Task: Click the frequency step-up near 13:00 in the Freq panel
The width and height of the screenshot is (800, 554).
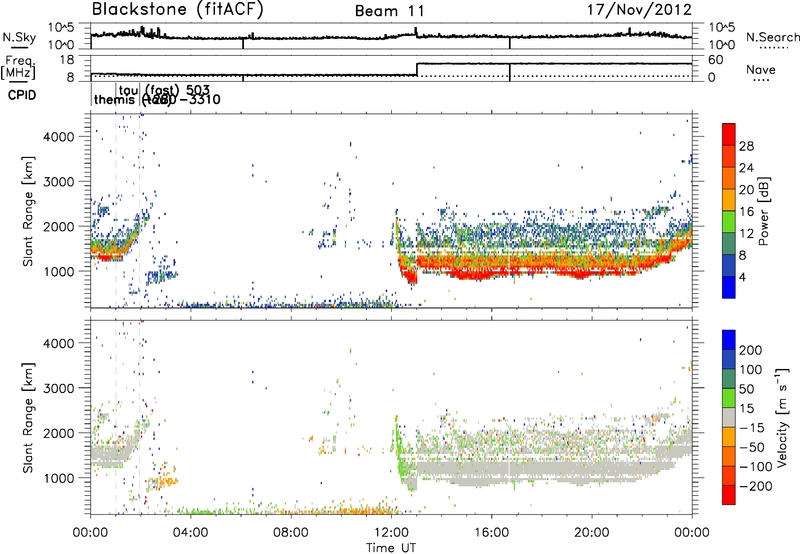Action: (x=417, y=69)
